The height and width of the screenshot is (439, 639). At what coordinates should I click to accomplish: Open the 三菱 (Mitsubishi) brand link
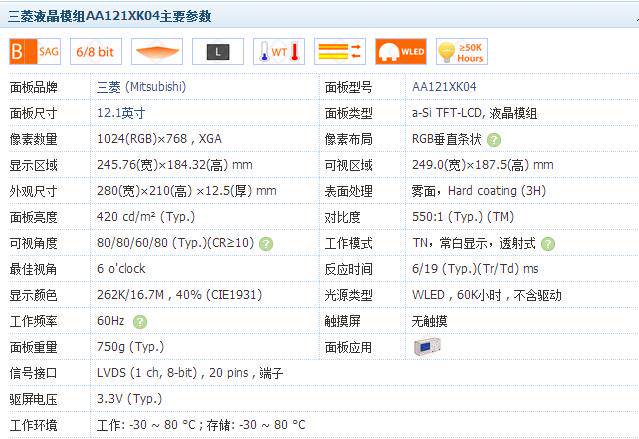[x=141, y=87]
